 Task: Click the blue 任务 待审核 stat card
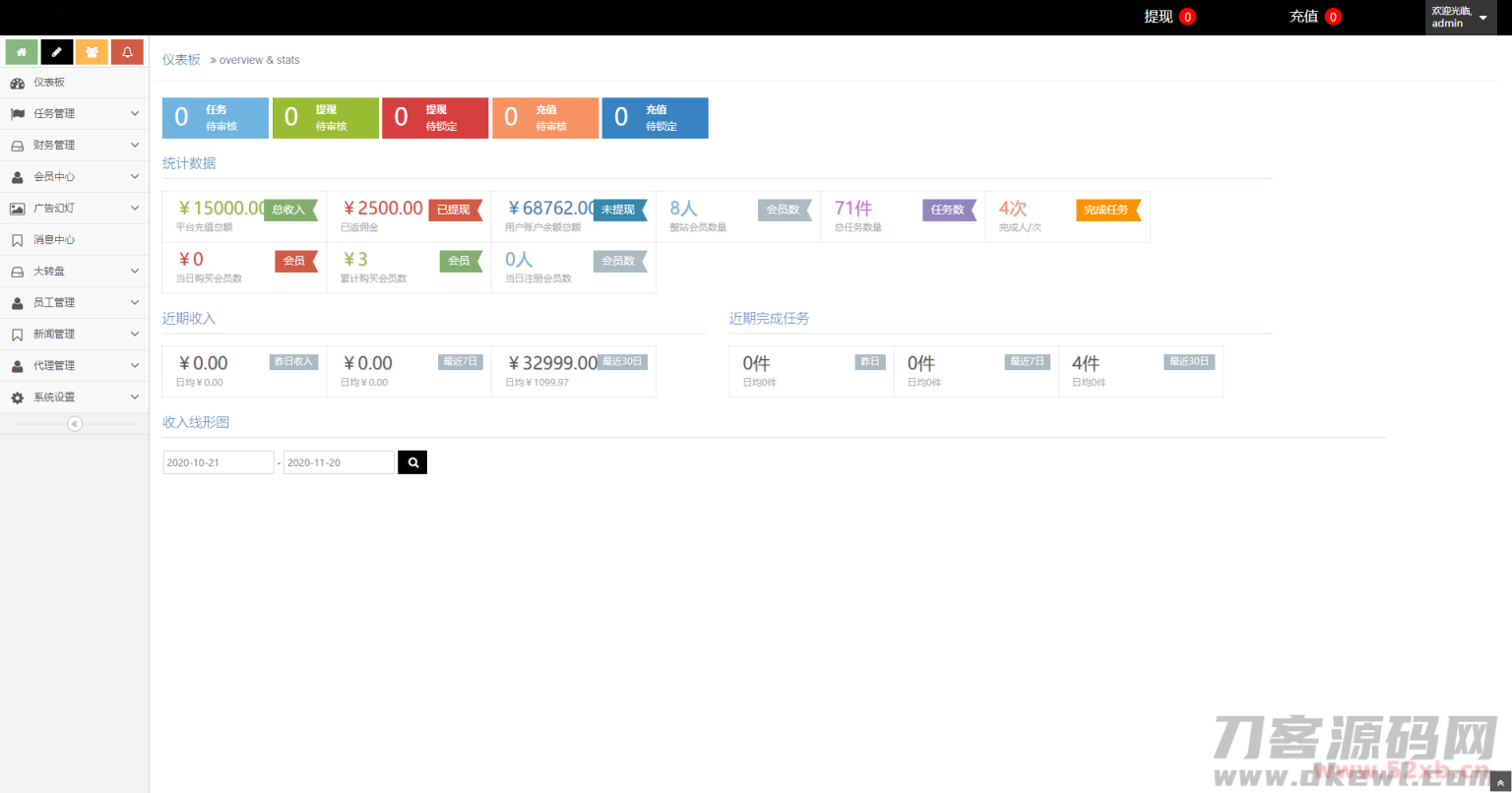coord(215,117)
